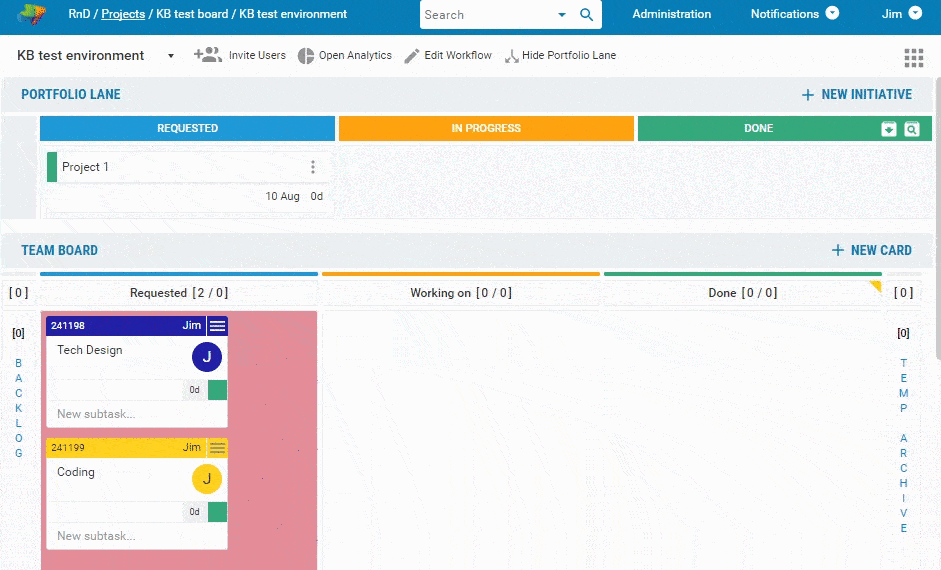Image resolution: width=941 pixels, height=570 pixels.
Task: Follow the Projects breadcrumb link
Action: pos(123,14)
